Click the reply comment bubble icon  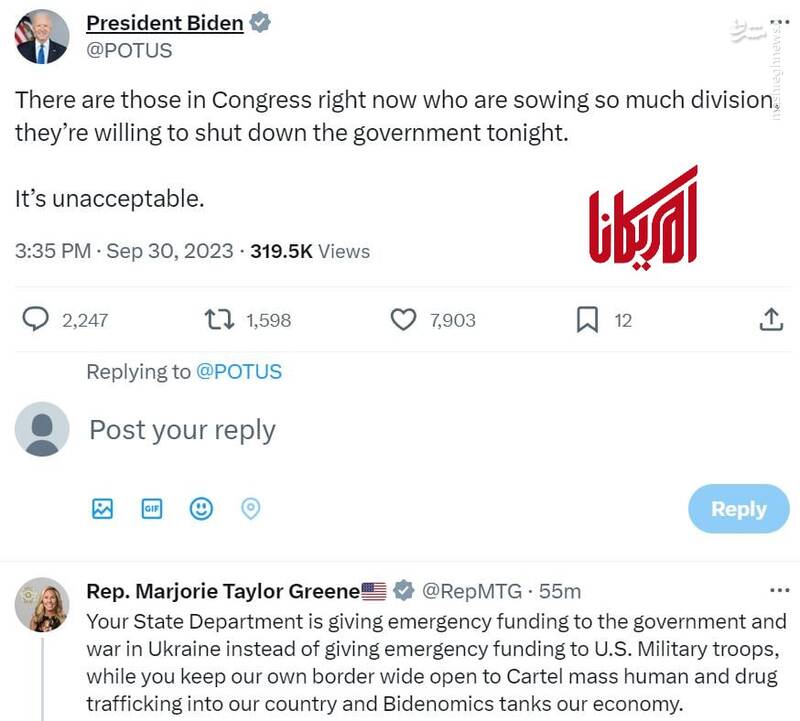point(36,319)
